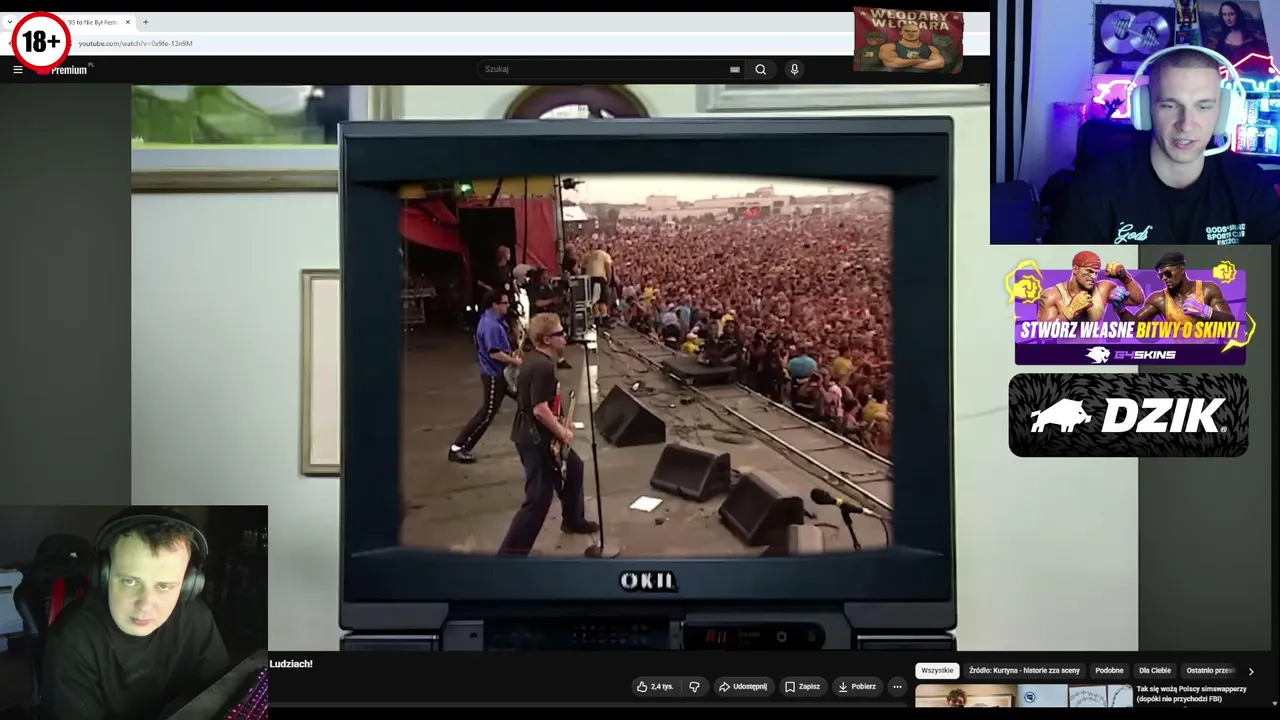Select the Wszystkie filter chip
1280x720 pixels.
click(937, 670)
